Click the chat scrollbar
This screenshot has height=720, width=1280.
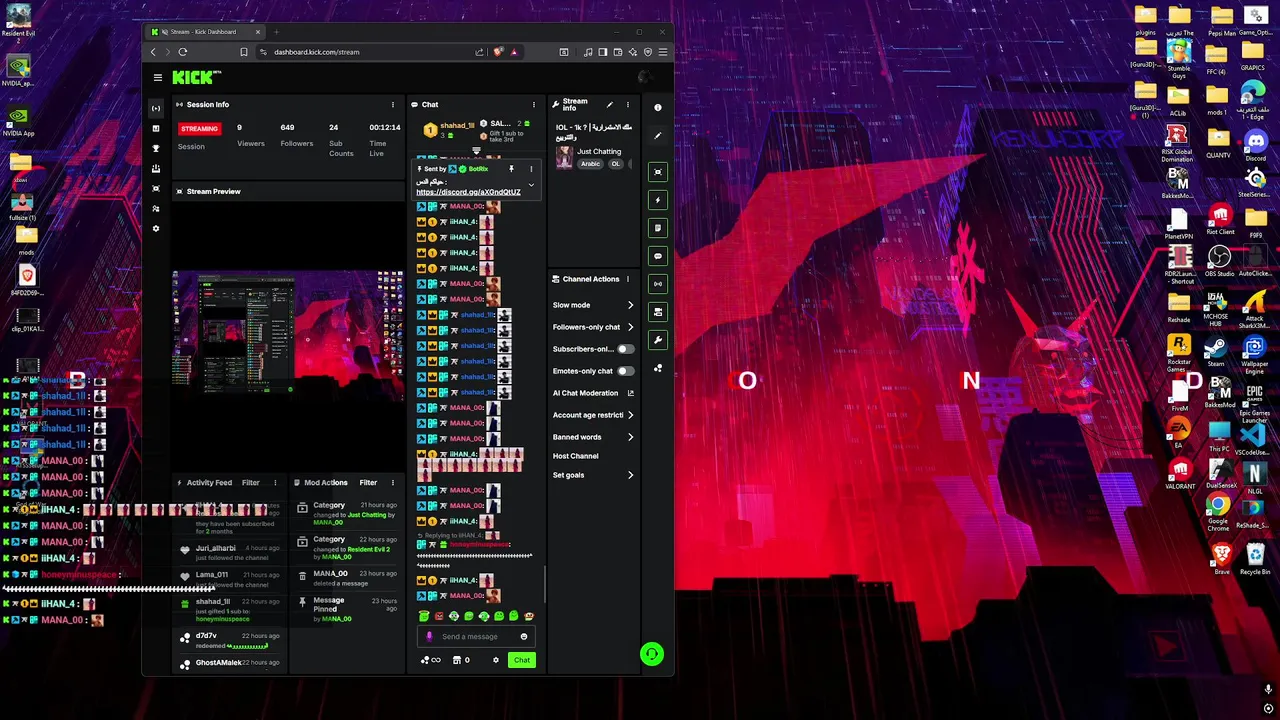[x=545, y=583]
